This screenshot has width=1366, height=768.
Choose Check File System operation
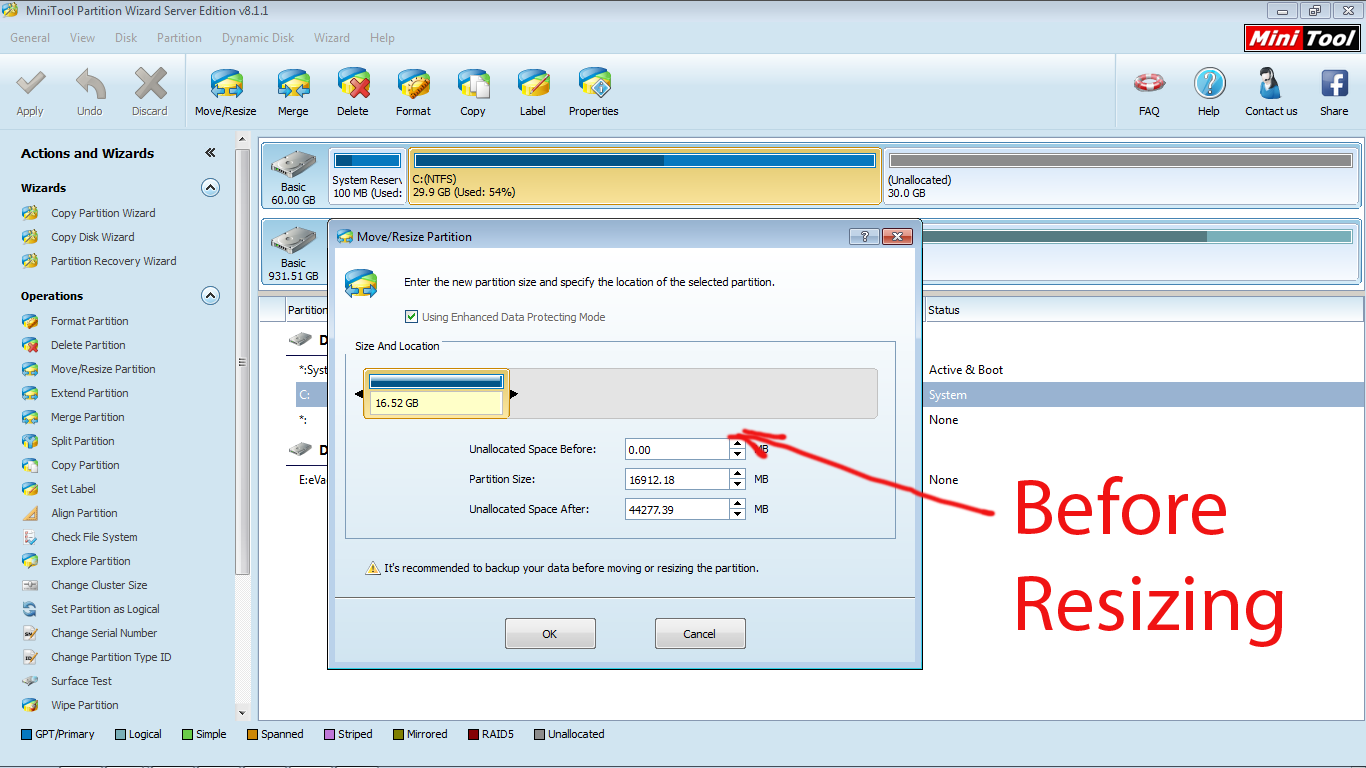(94, 537)
